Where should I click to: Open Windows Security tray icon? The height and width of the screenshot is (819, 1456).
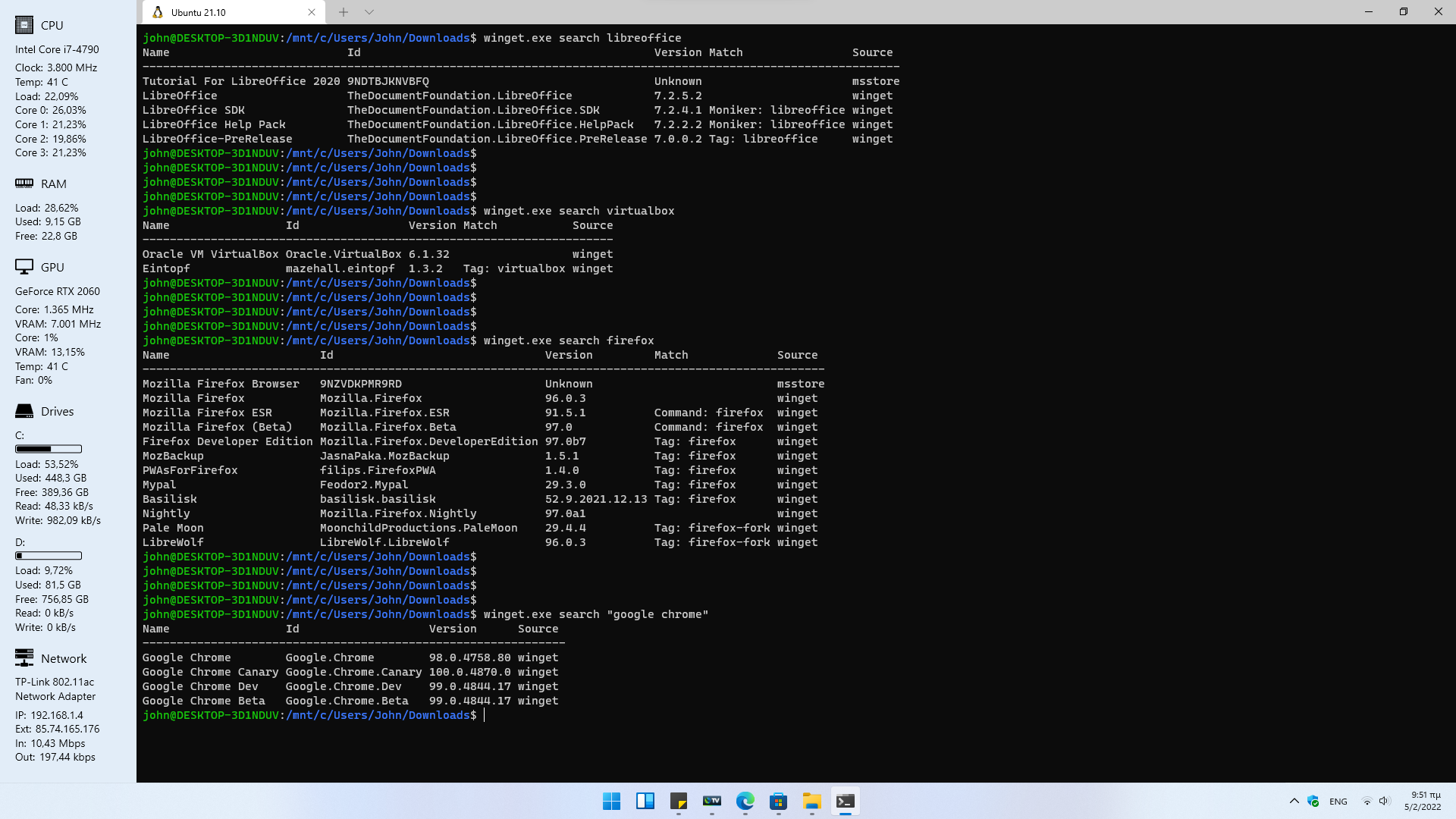click(x=1313, y=801)
